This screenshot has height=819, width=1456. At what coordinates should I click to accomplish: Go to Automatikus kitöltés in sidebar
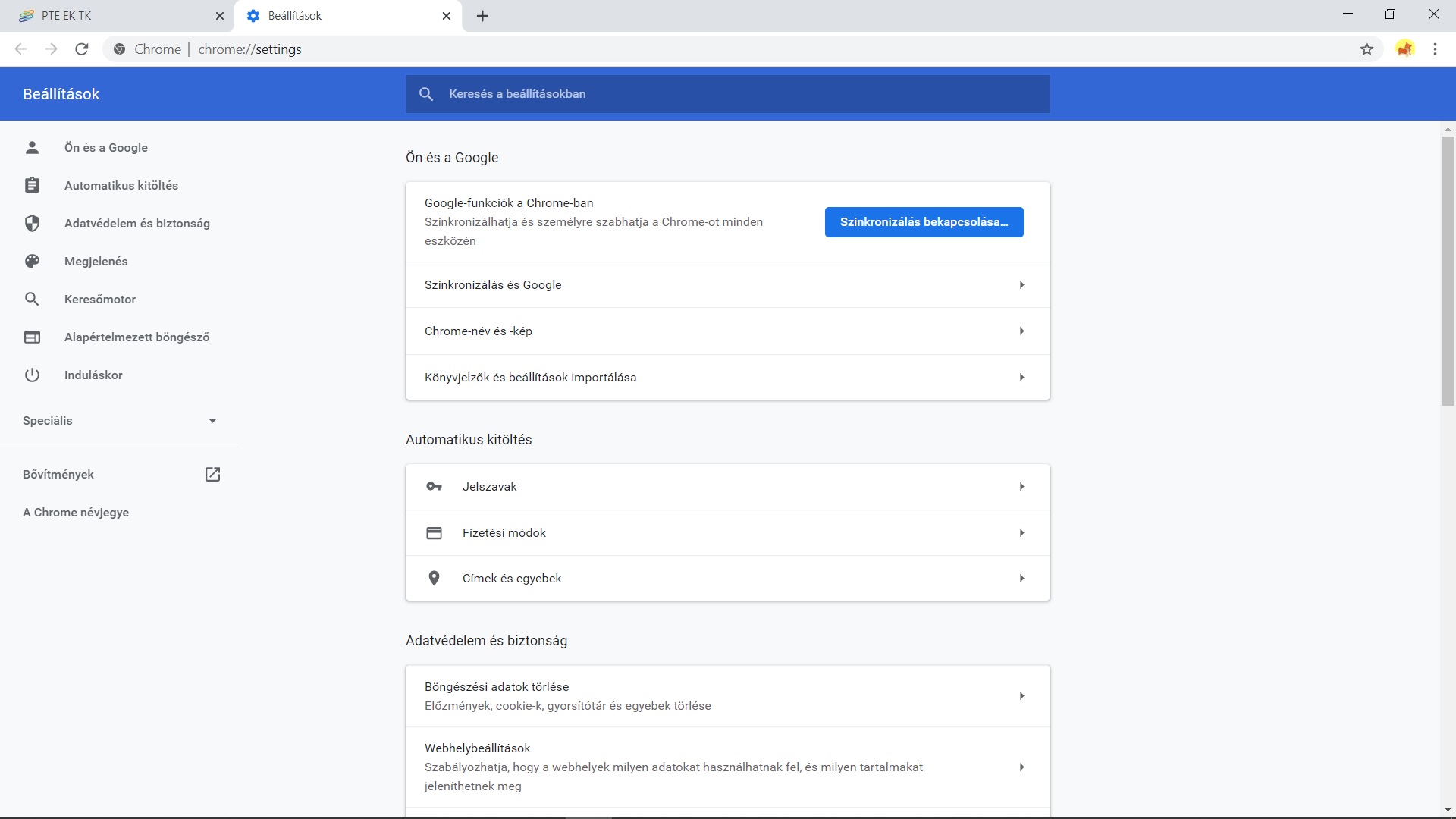[121, 186]
